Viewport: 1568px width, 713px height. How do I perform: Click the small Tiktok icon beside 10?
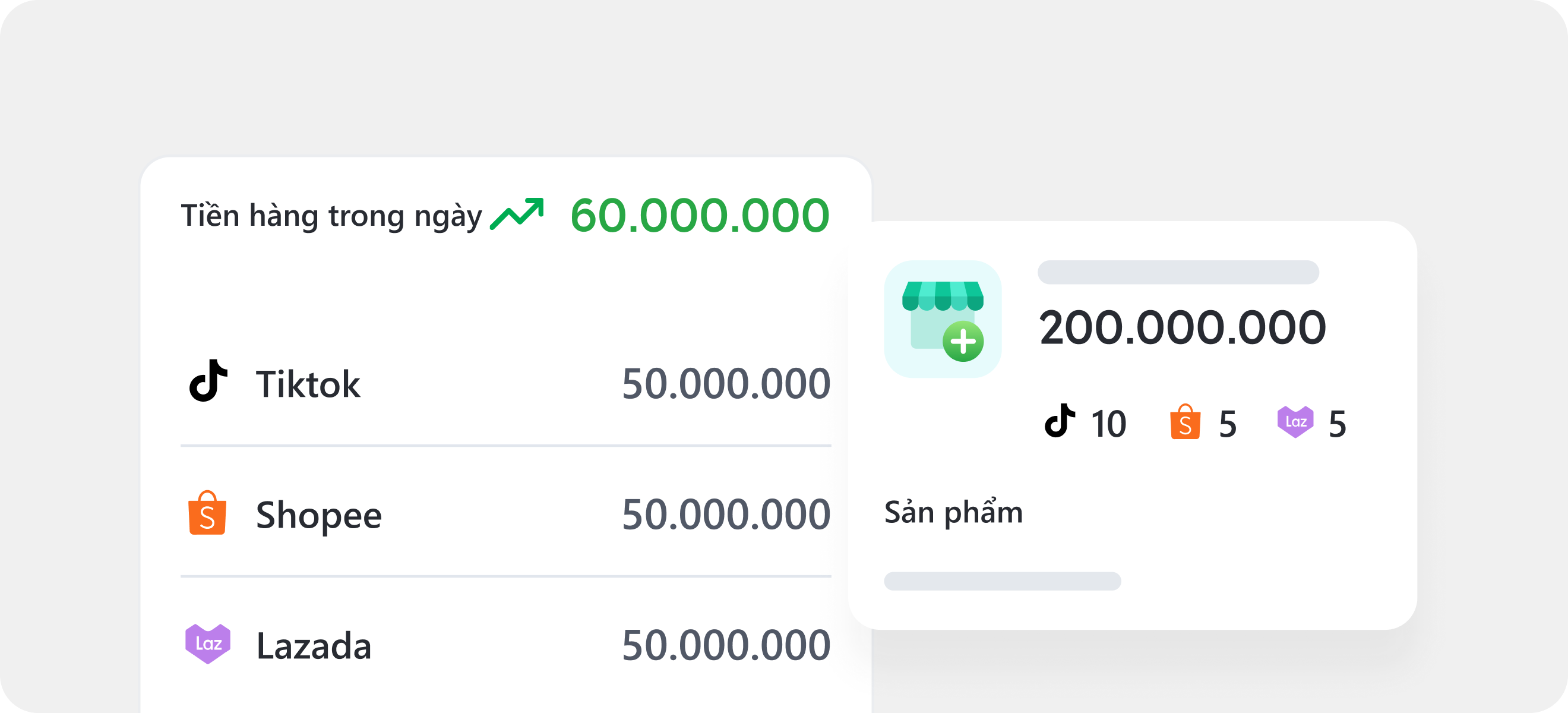(1059, 421)
